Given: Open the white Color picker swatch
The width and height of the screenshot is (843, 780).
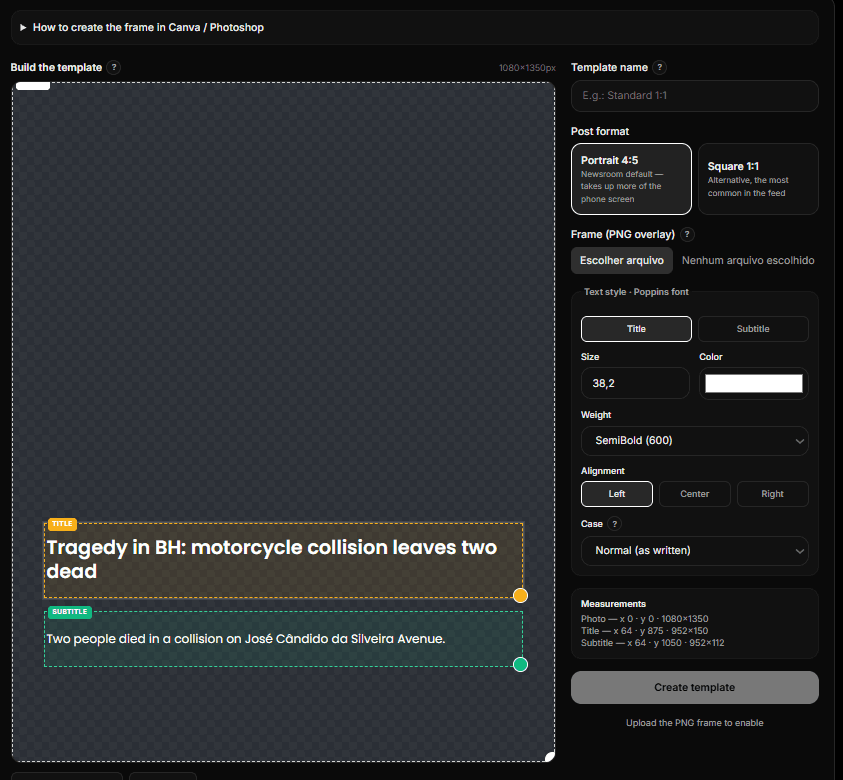Looking at the screenshot, I should click(x=754, y=383).
